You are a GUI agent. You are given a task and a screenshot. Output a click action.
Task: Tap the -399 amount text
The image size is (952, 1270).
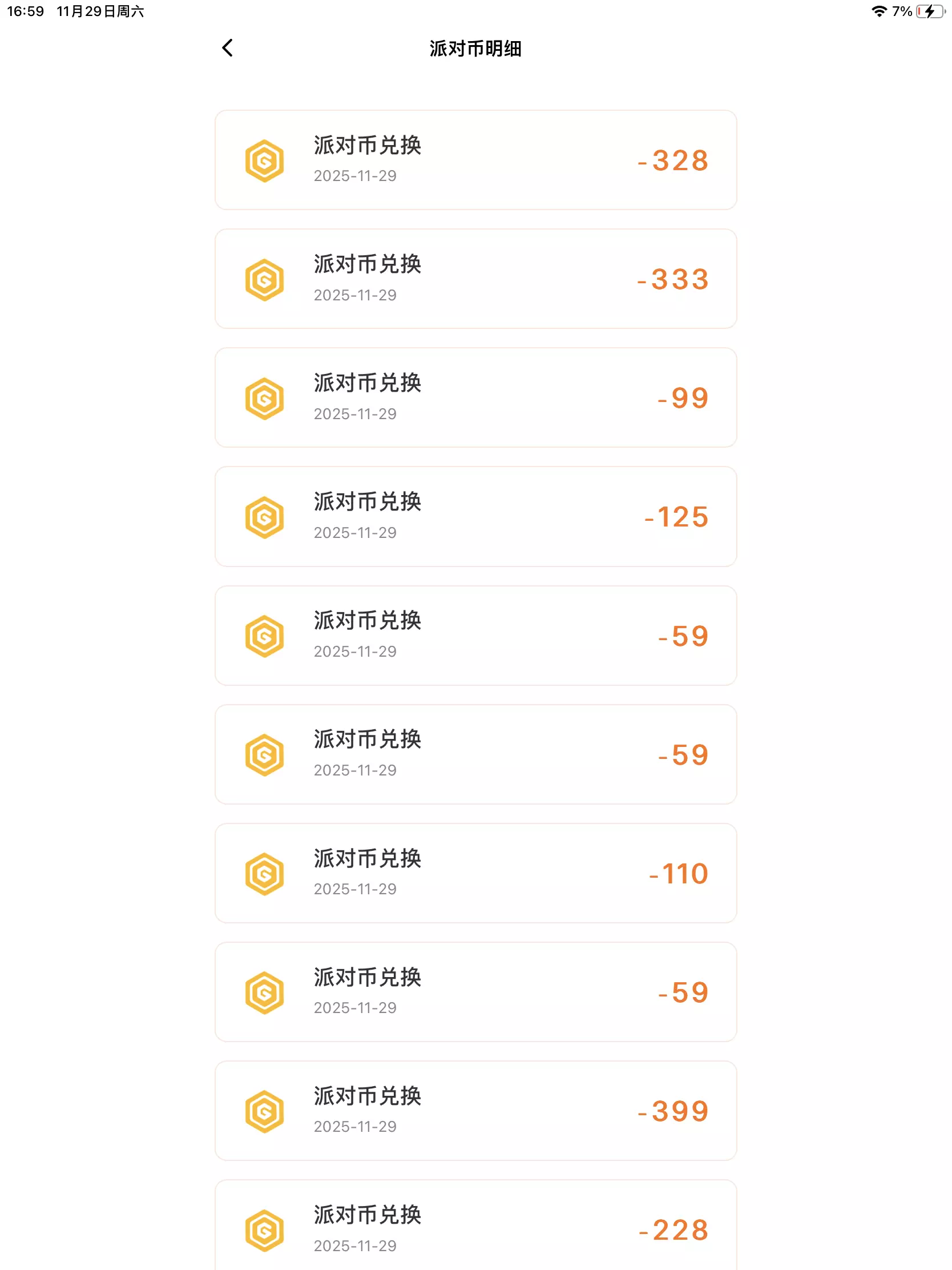673,1112
